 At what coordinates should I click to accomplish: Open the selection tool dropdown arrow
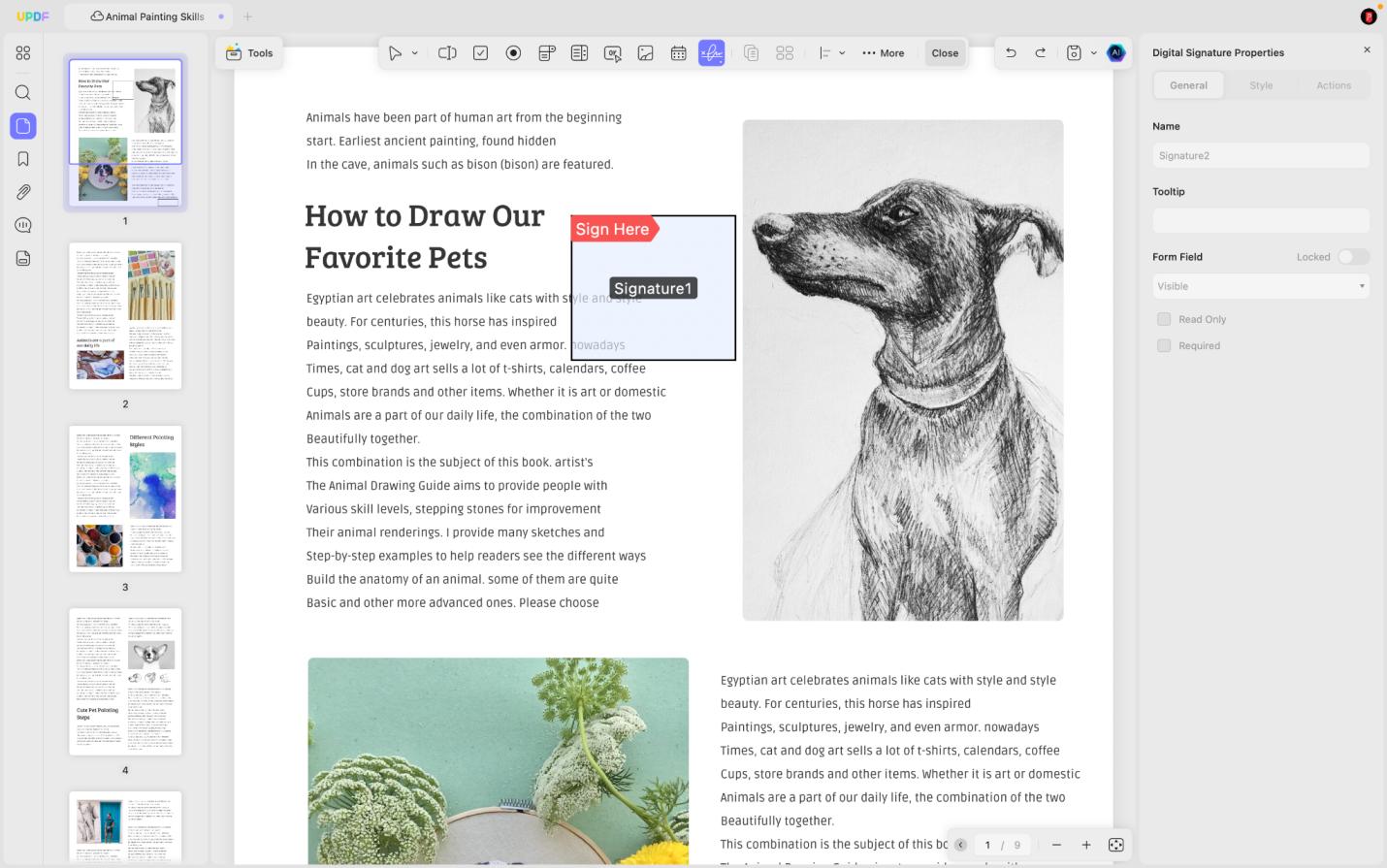pyautogui.click(x=415, y=53)
